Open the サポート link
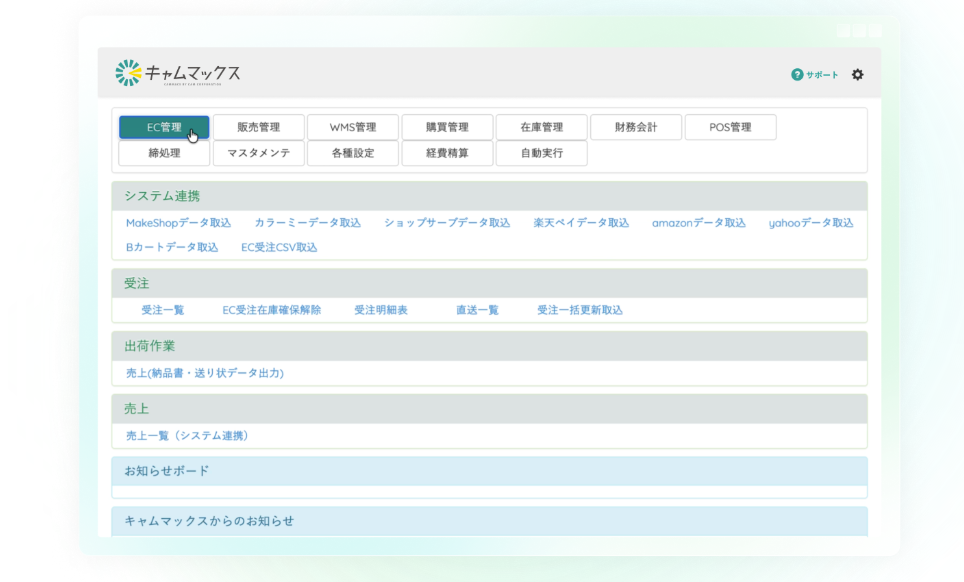 822,75
